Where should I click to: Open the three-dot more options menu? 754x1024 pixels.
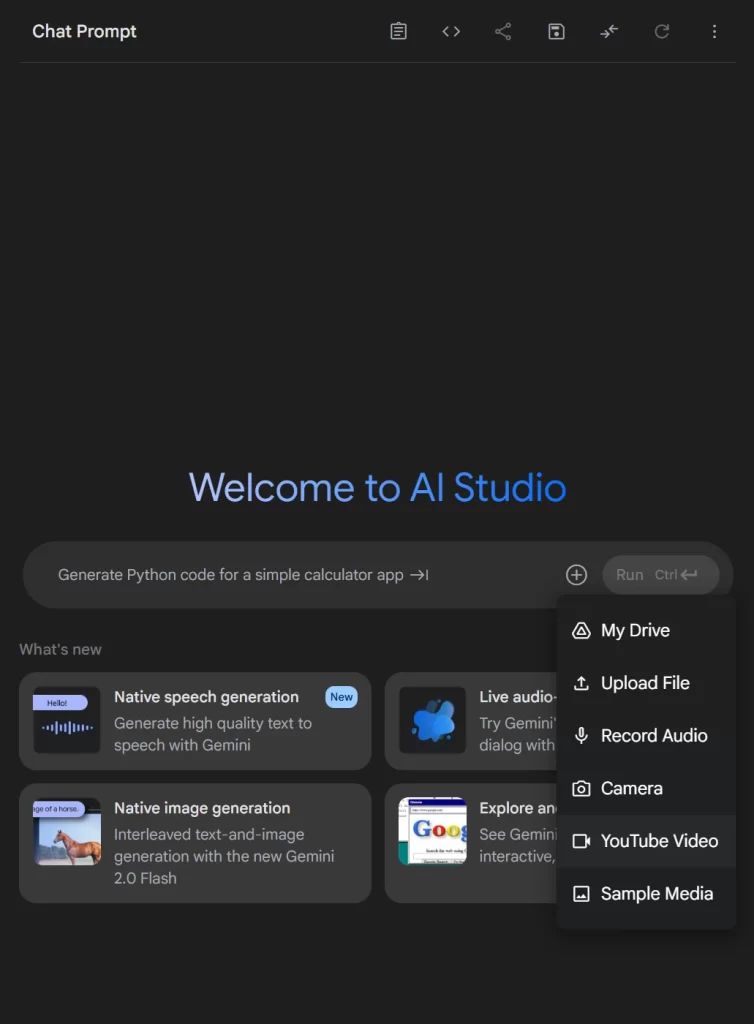click(714, 31)
